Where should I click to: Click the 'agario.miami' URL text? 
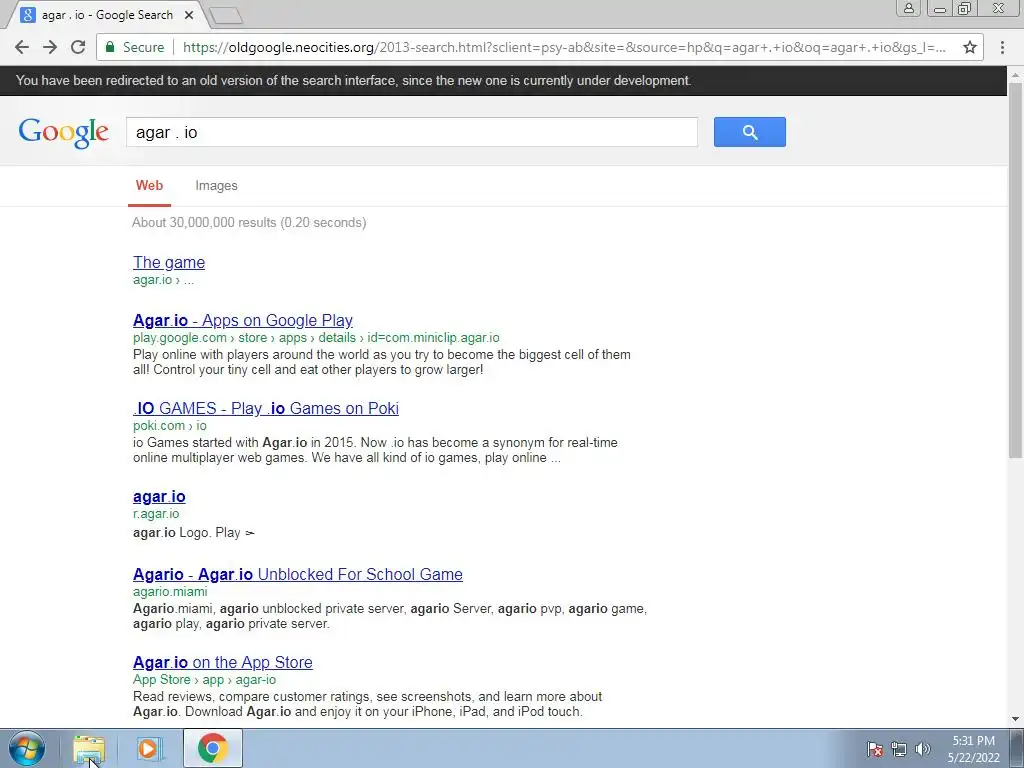(x=170, y=592)
